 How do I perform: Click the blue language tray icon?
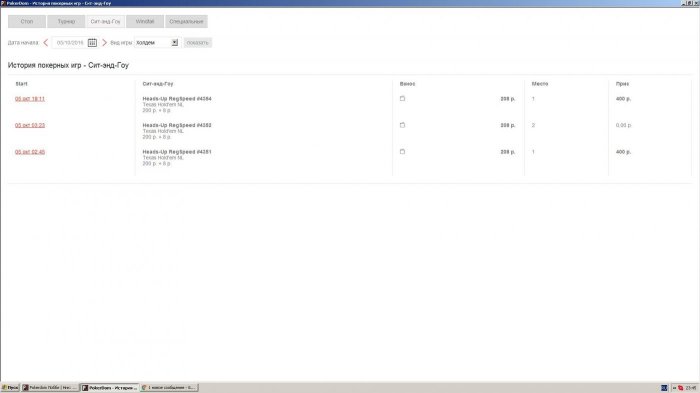pyautogui.click(x=664, y=388)
